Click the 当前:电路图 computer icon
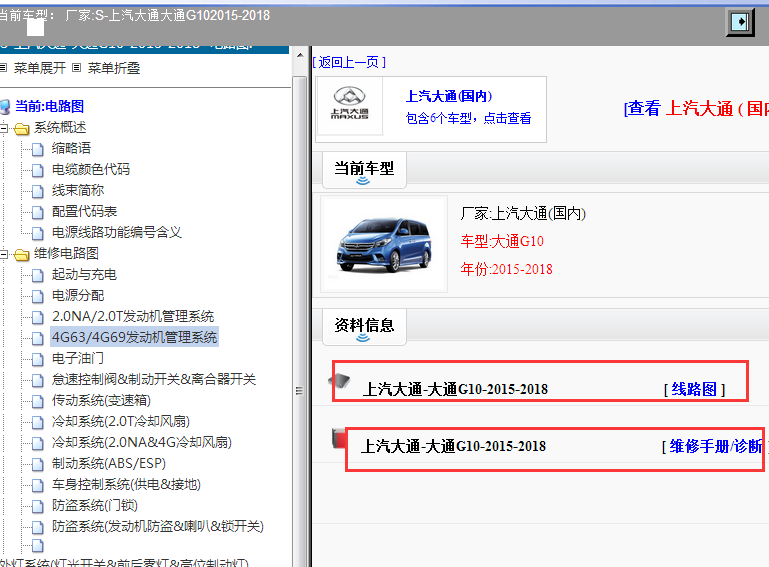 pos(5,106)
